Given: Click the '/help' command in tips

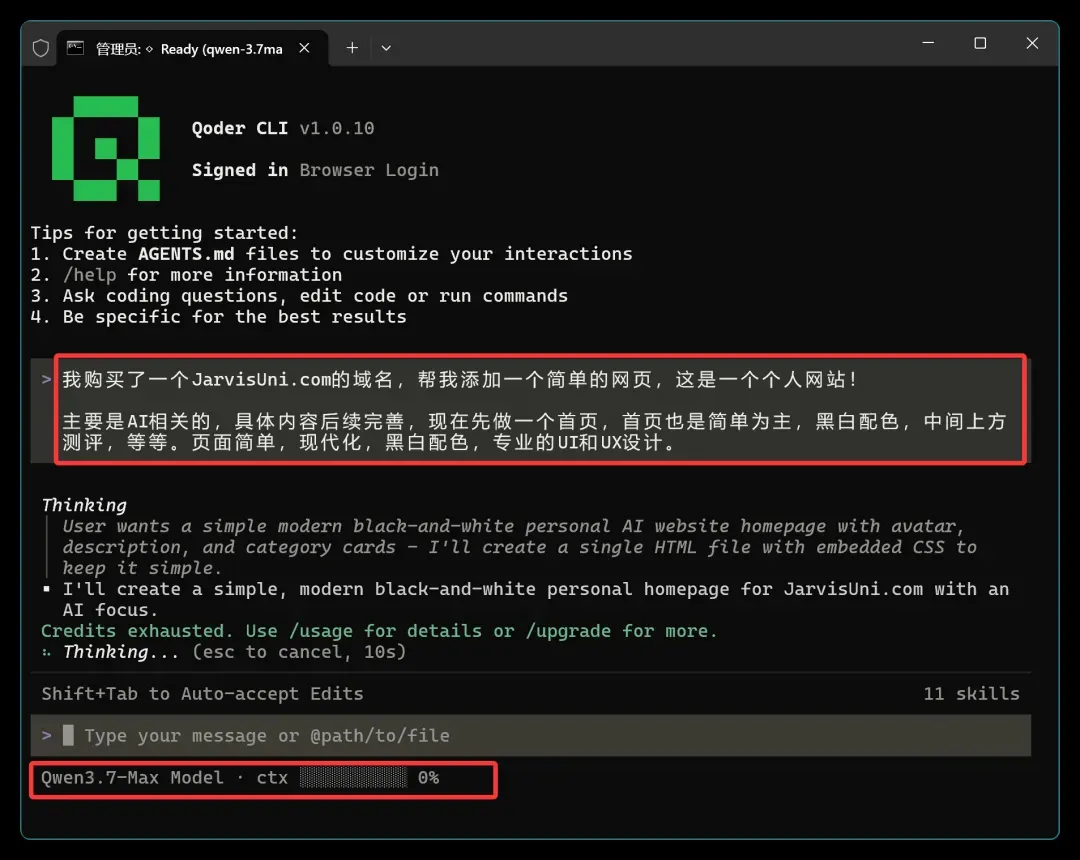Looking at the screenshot, I should point(90,275).
